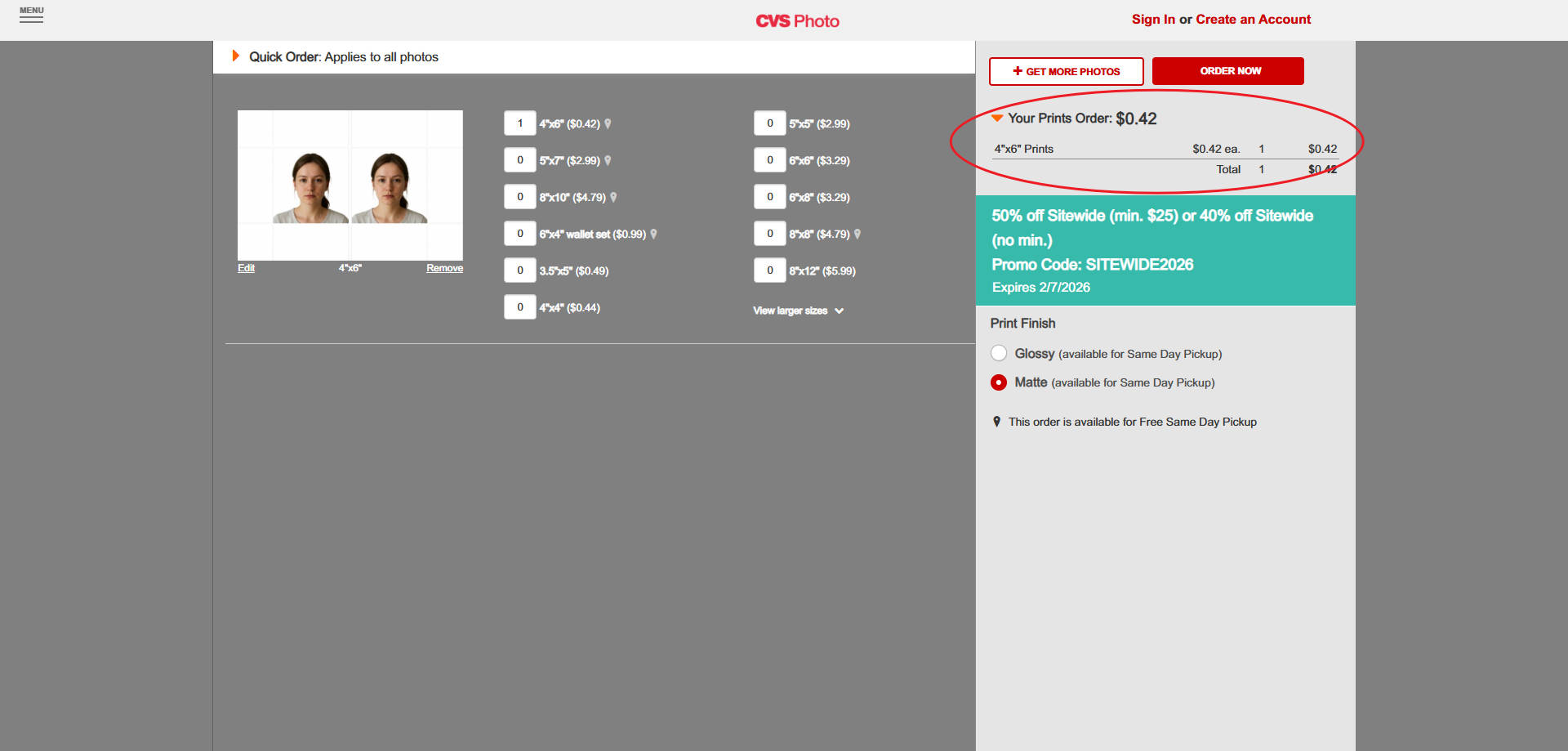The image size is (1568, 751).
Task: Expand the Quick Order section
Action: 236,56
